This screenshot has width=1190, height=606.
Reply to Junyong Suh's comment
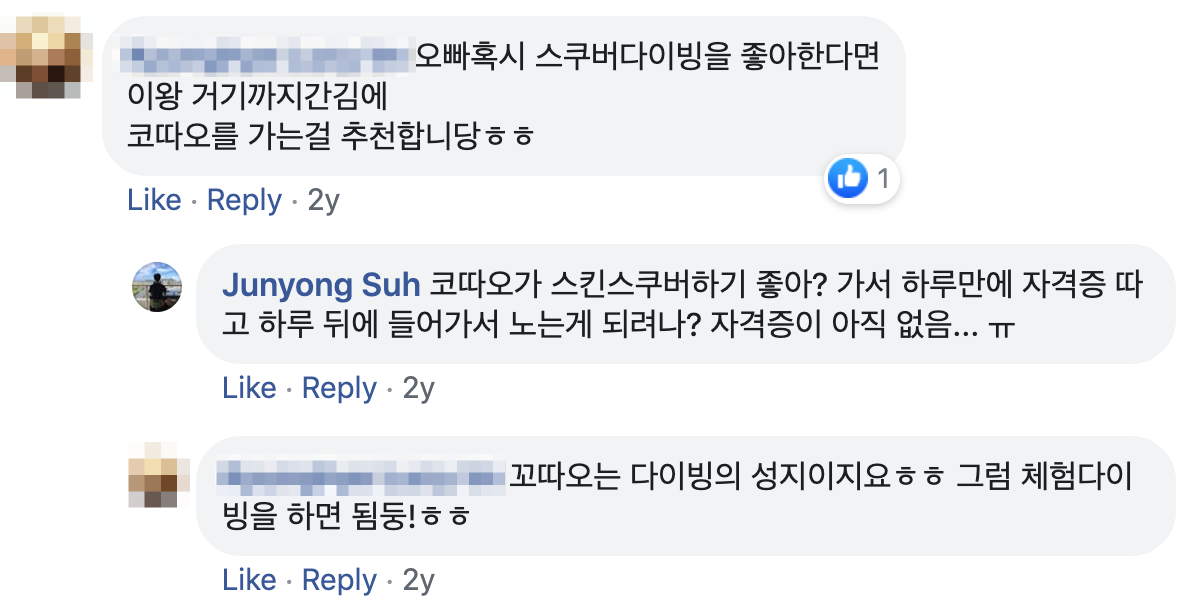point(340,388)
